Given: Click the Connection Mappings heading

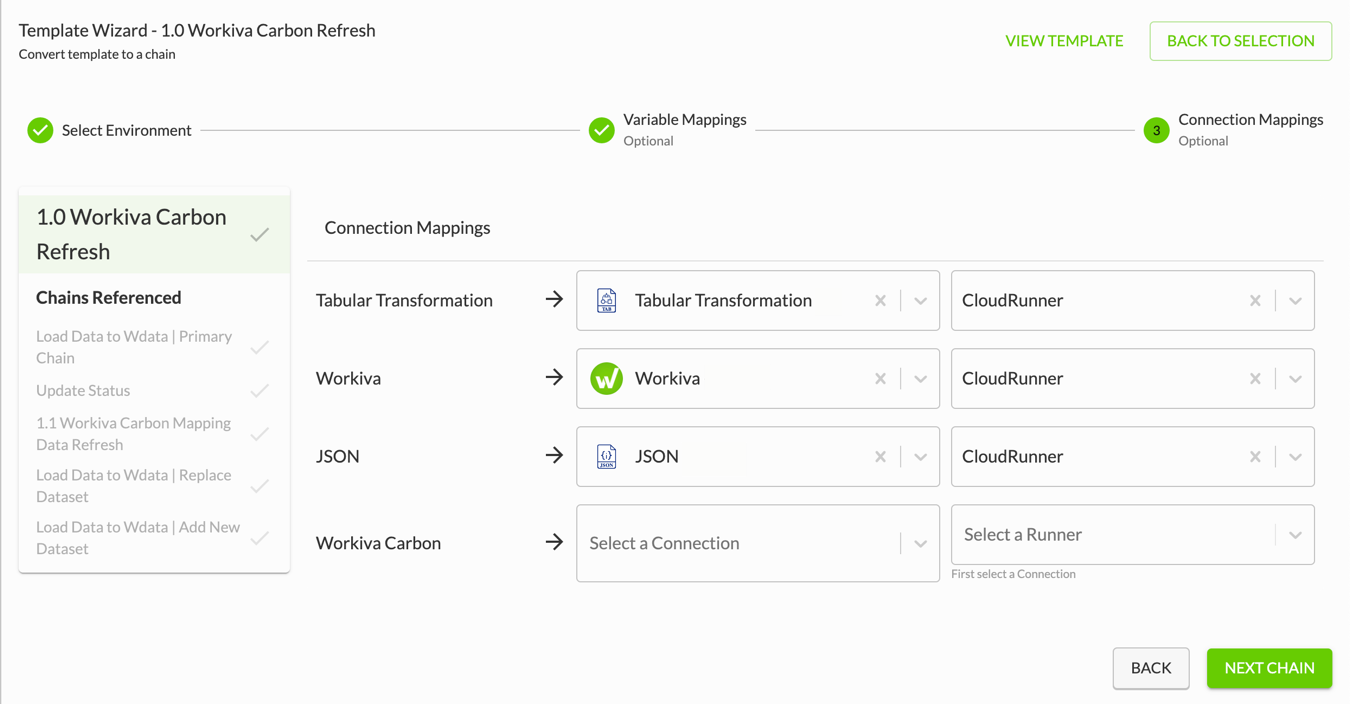Looking at the screenshot, I should pyautogui.click(x=407, y=227).
